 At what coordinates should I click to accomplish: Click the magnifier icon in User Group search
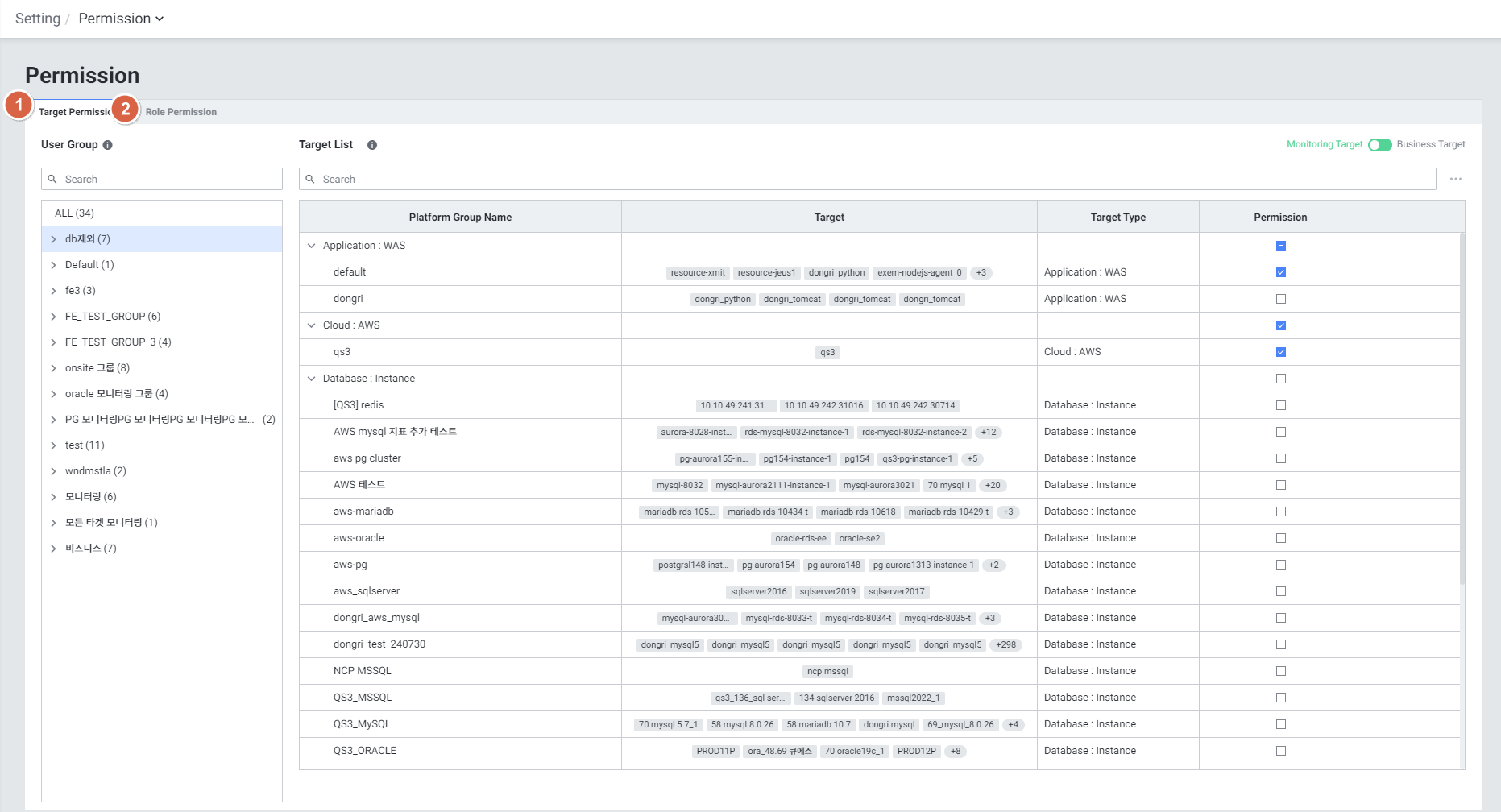(52, 179)
